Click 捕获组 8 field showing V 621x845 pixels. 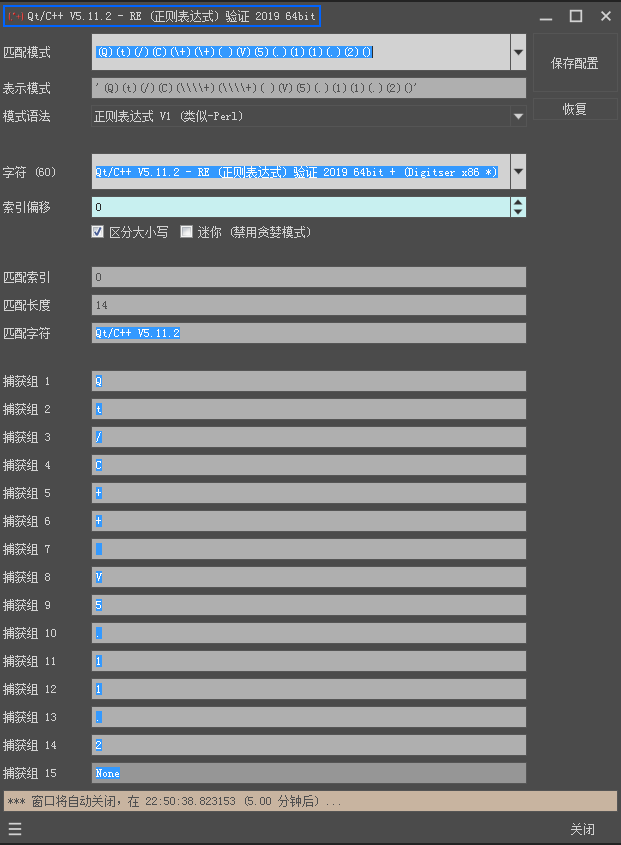coord(309,577)
